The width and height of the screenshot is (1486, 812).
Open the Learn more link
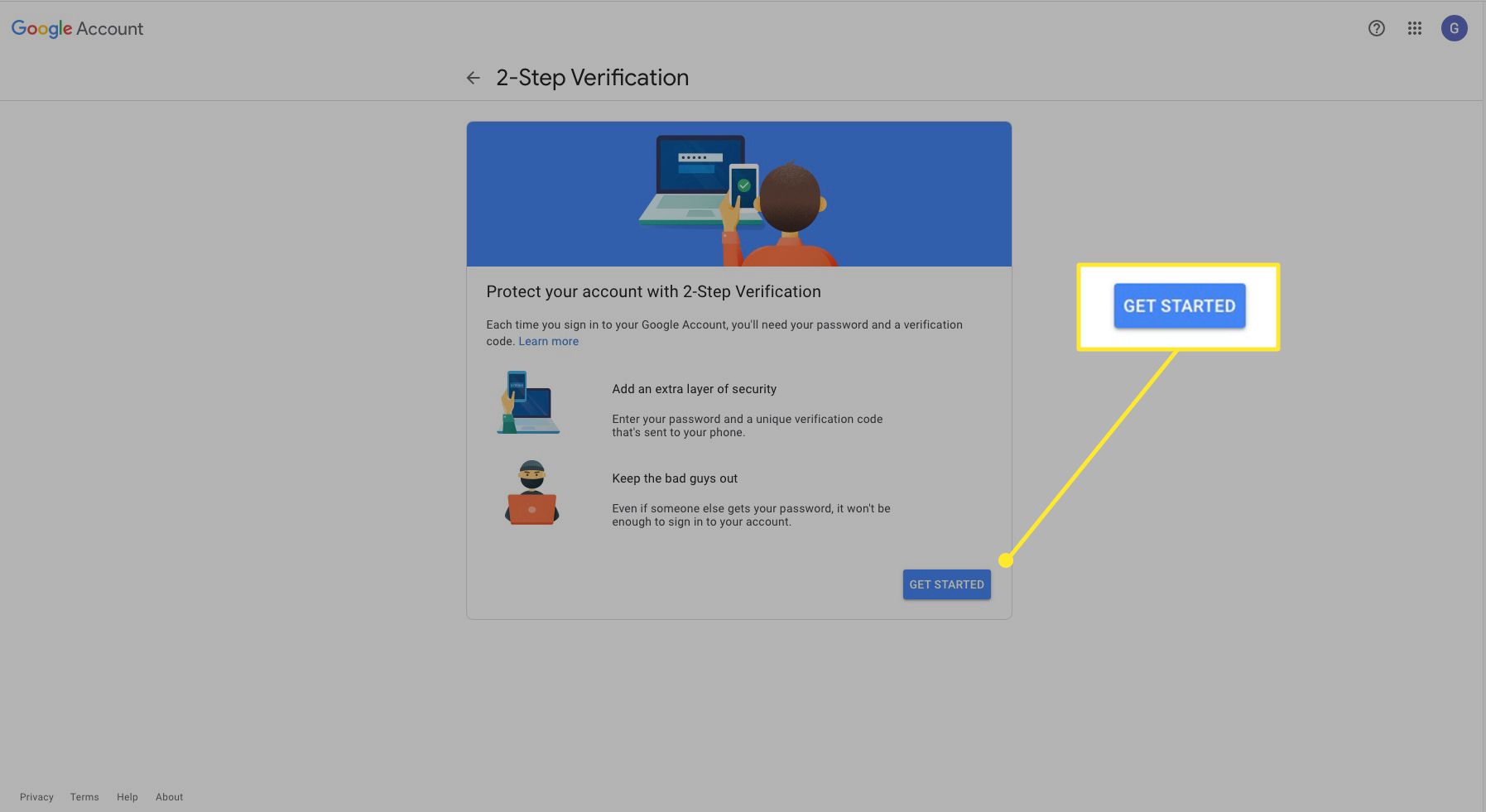coord(548,341)
